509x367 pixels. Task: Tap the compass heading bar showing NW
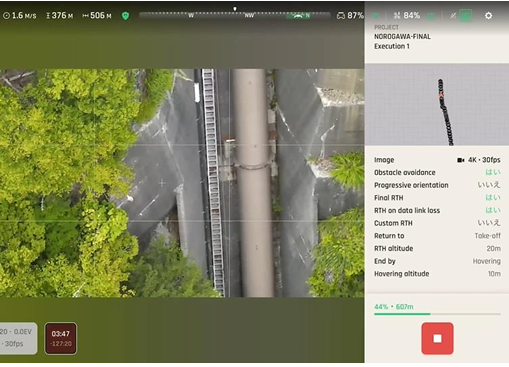click(235, 15)
